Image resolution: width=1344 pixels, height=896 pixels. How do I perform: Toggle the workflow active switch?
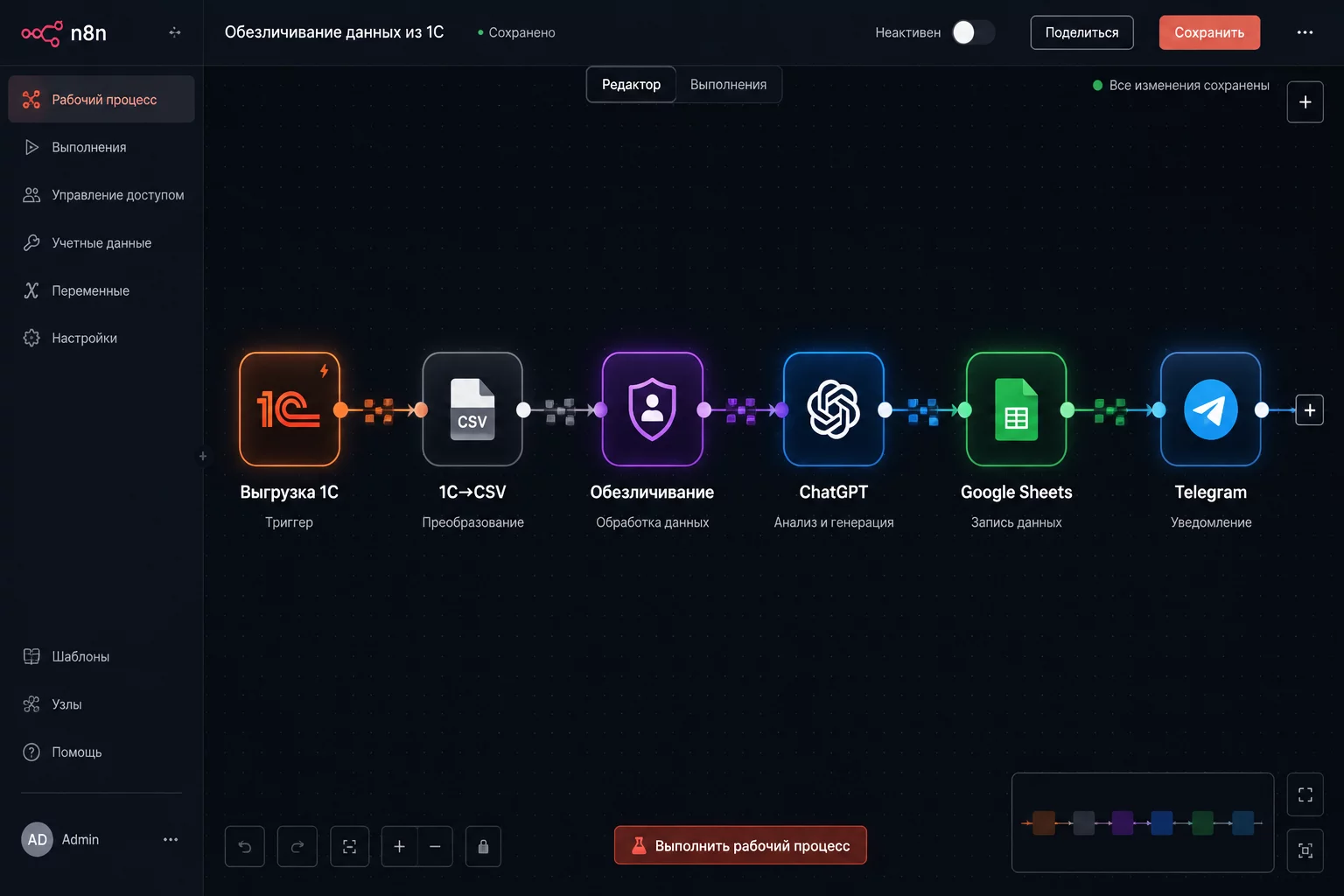(973, 32)
